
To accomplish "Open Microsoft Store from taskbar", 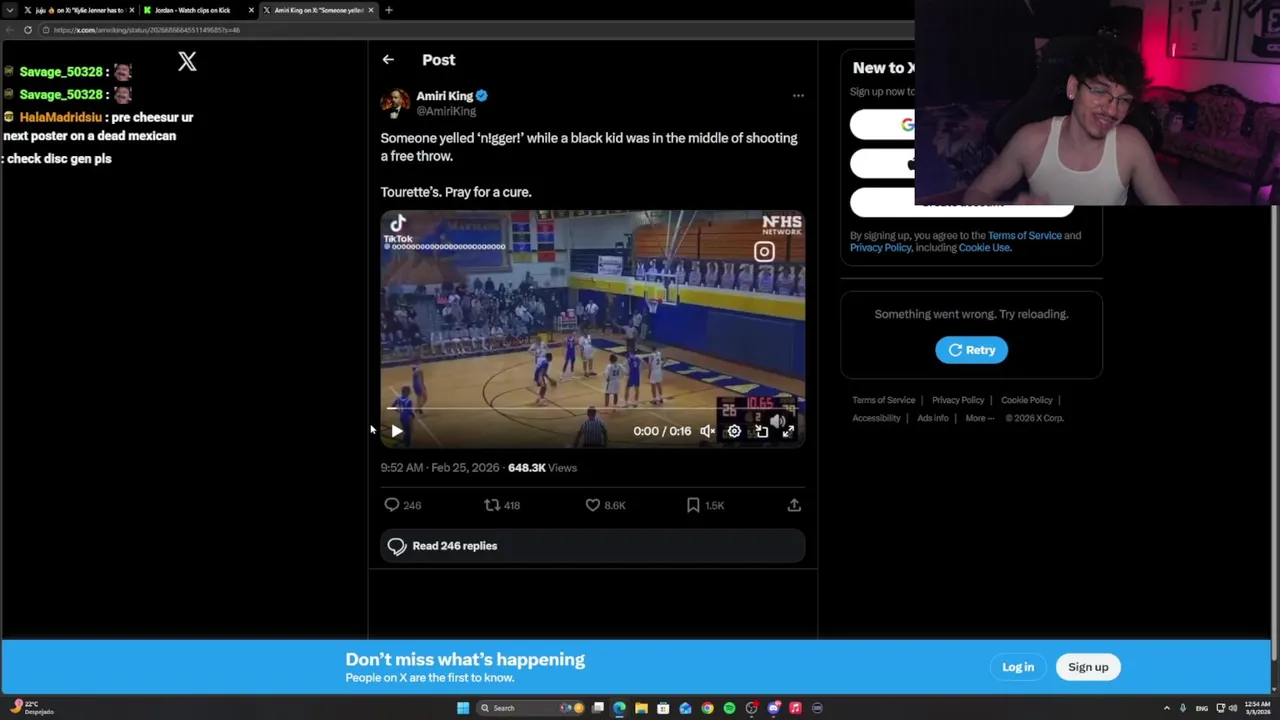I will tap(663, 708).
